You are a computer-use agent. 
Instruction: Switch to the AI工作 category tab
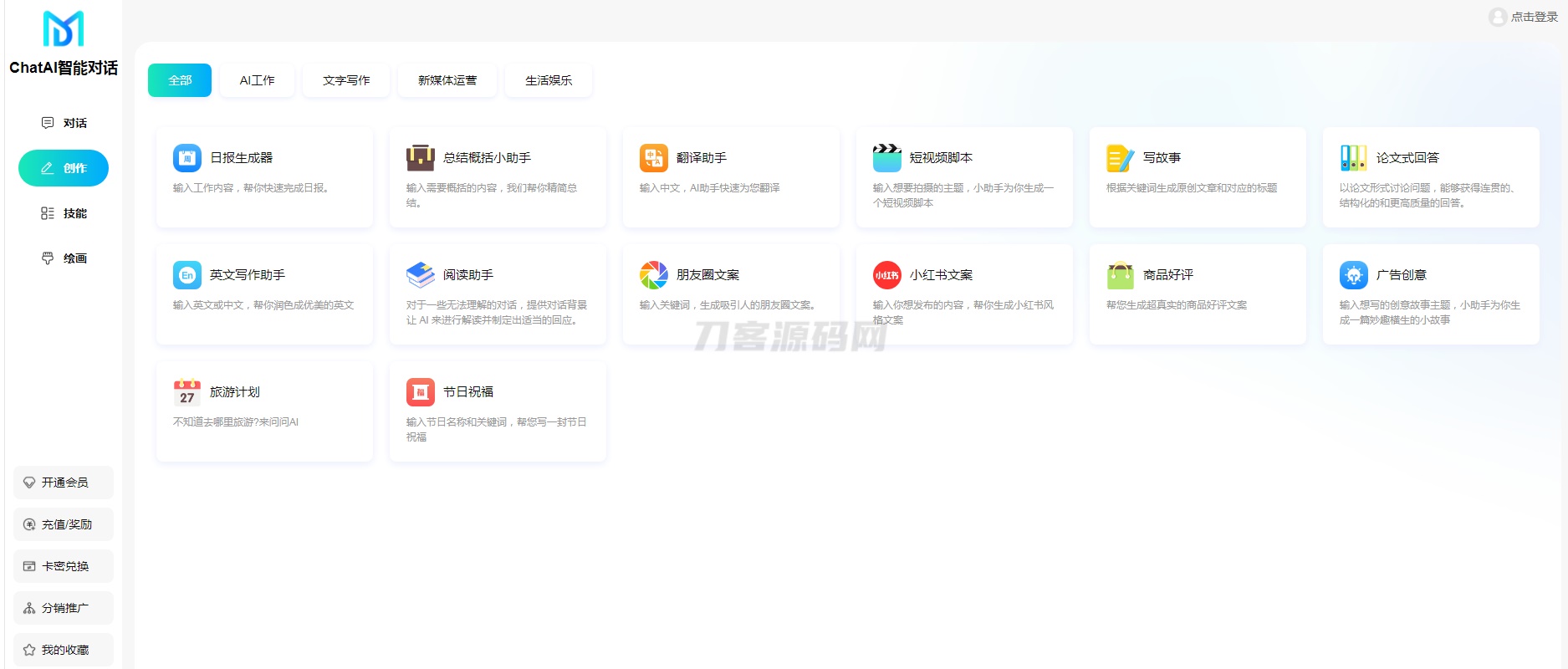(x=257, y=80)
